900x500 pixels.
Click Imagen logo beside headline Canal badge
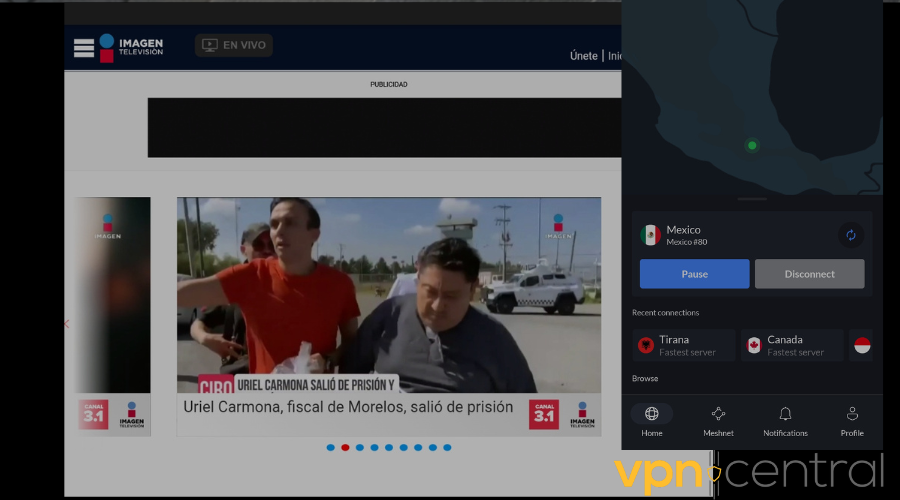point(582,414)
